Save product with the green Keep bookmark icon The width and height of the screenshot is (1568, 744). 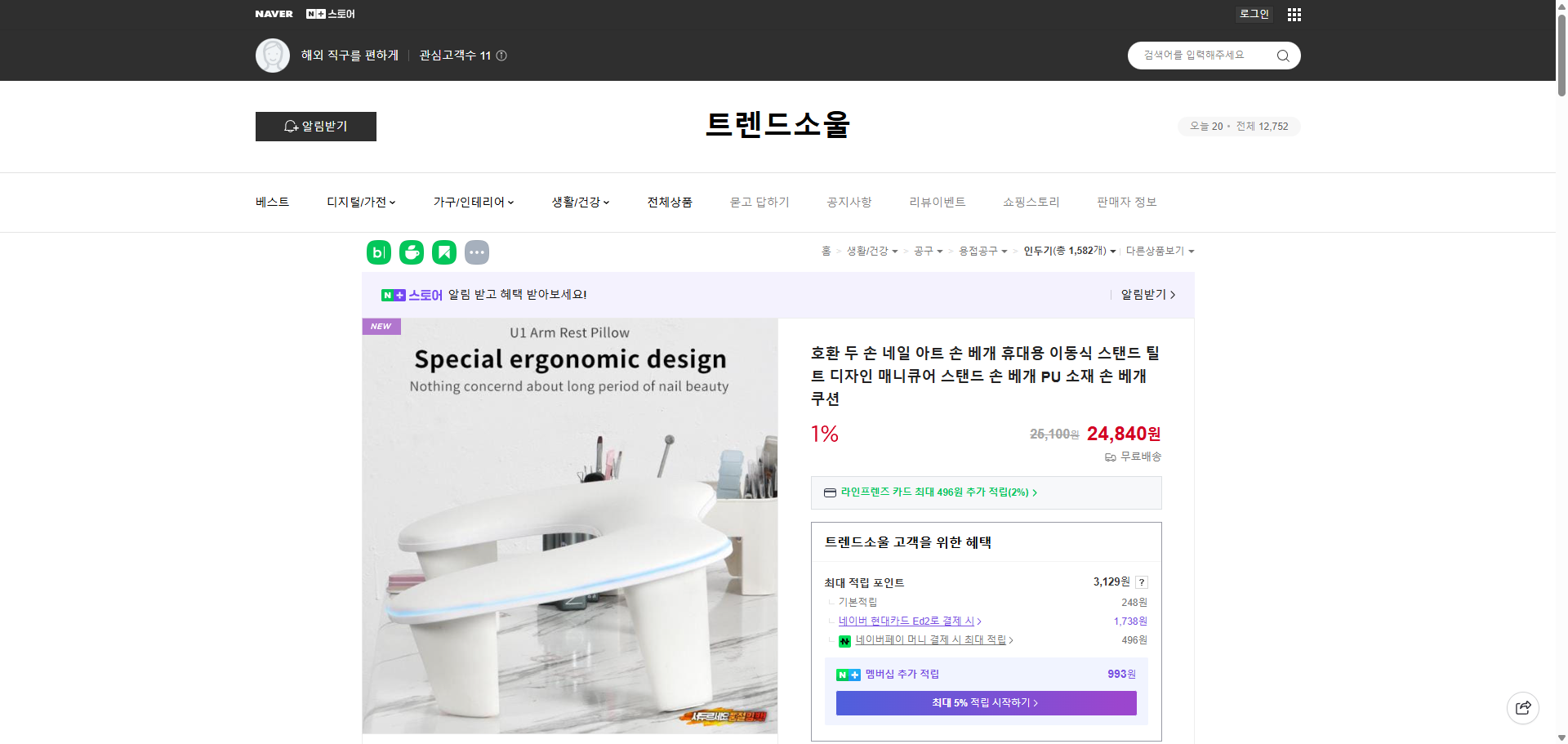(443, 252)
